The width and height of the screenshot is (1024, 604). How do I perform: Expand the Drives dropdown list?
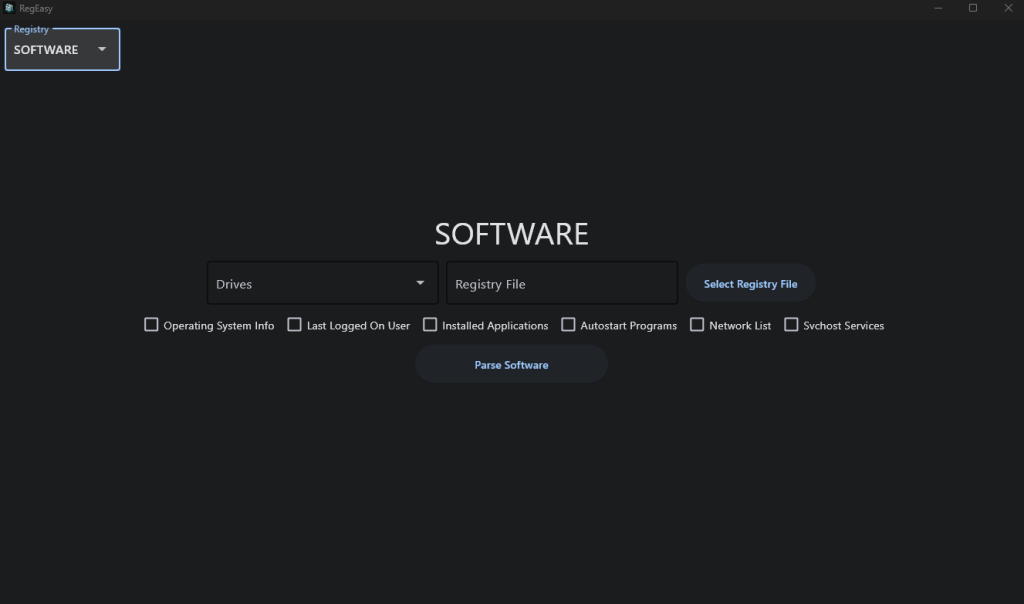322,283
